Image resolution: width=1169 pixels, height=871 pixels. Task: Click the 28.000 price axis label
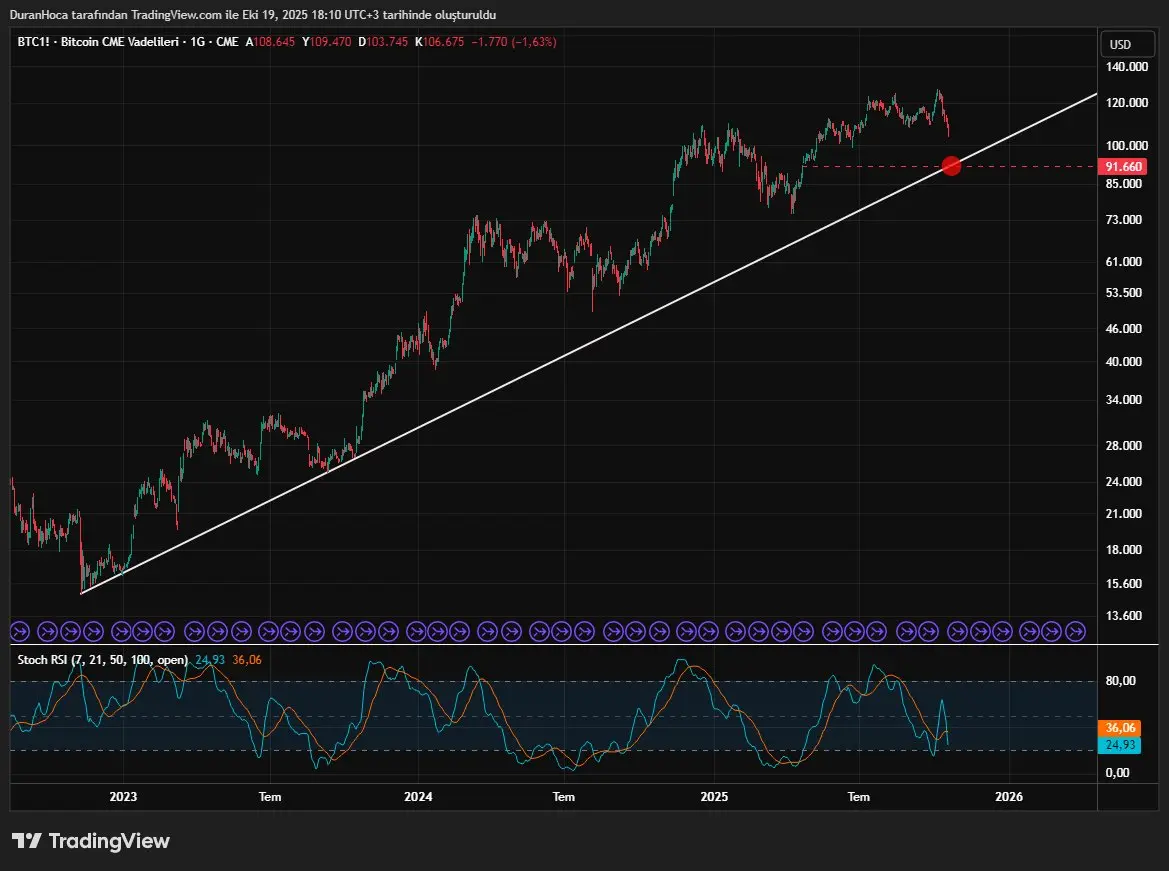click(1124, 445)
